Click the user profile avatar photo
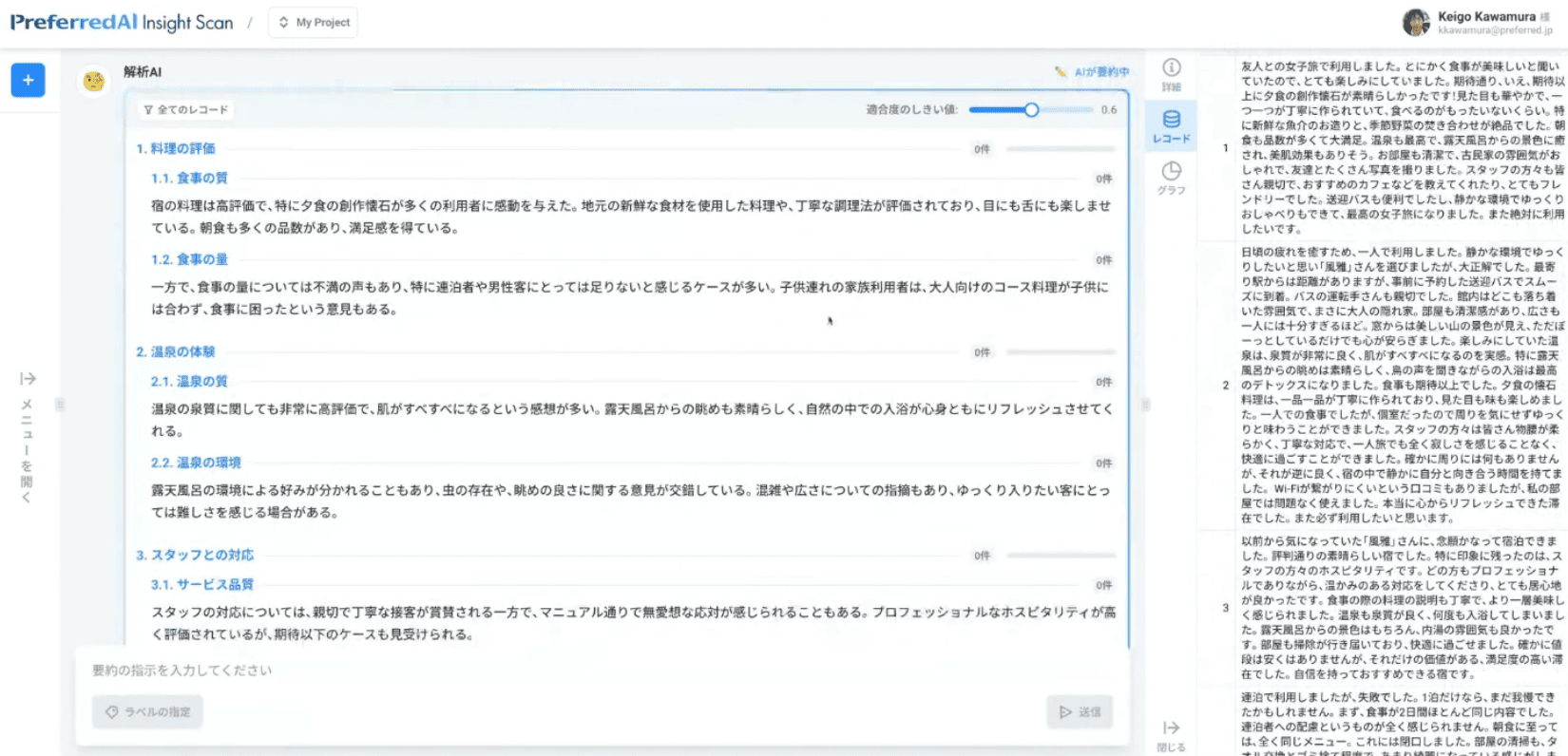Screen dimensions: 1568x756 tap(1416, 22)
